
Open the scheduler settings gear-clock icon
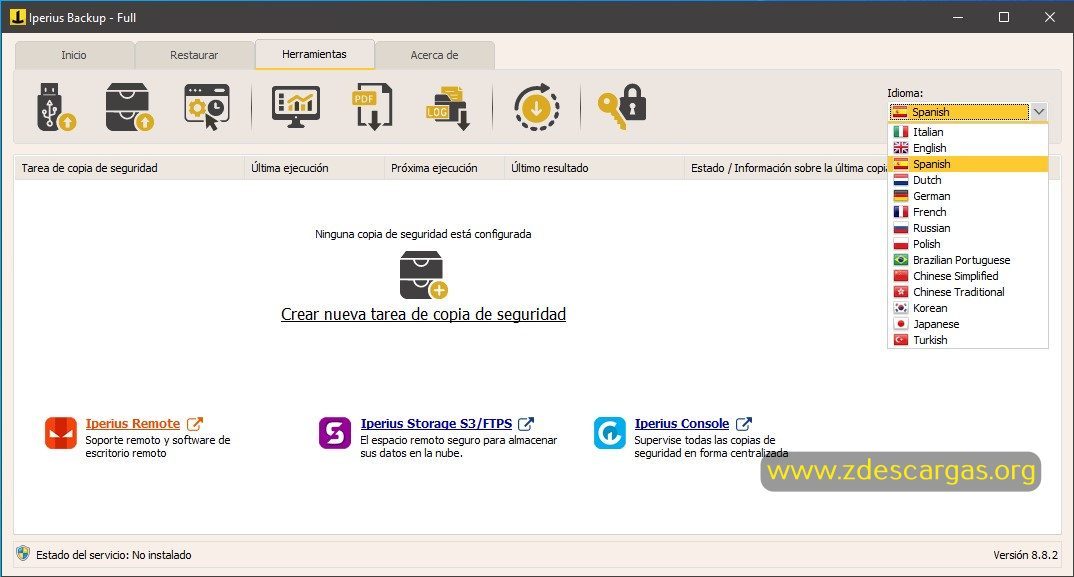coord(207,107)
